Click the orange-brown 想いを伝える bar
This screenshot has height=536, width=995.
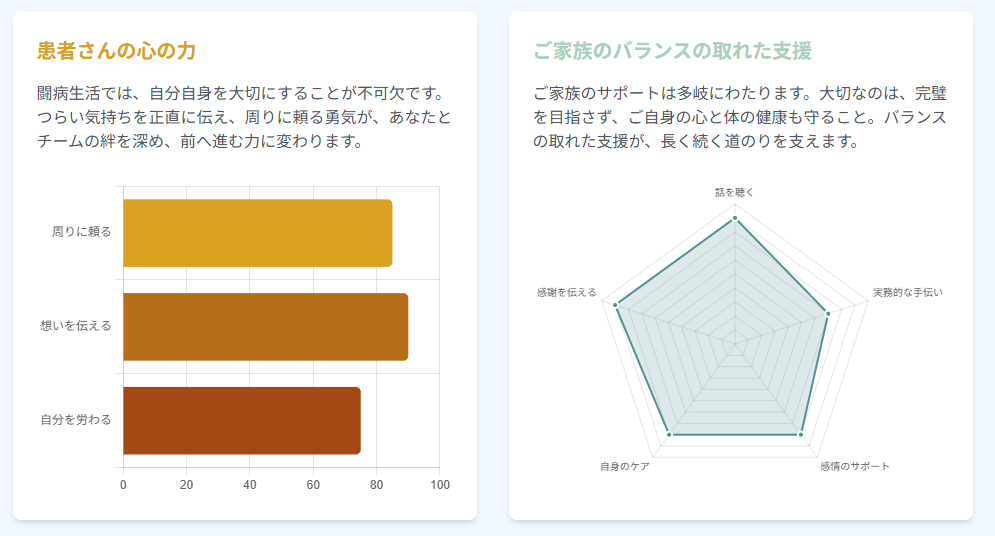[x=265, y=327]
